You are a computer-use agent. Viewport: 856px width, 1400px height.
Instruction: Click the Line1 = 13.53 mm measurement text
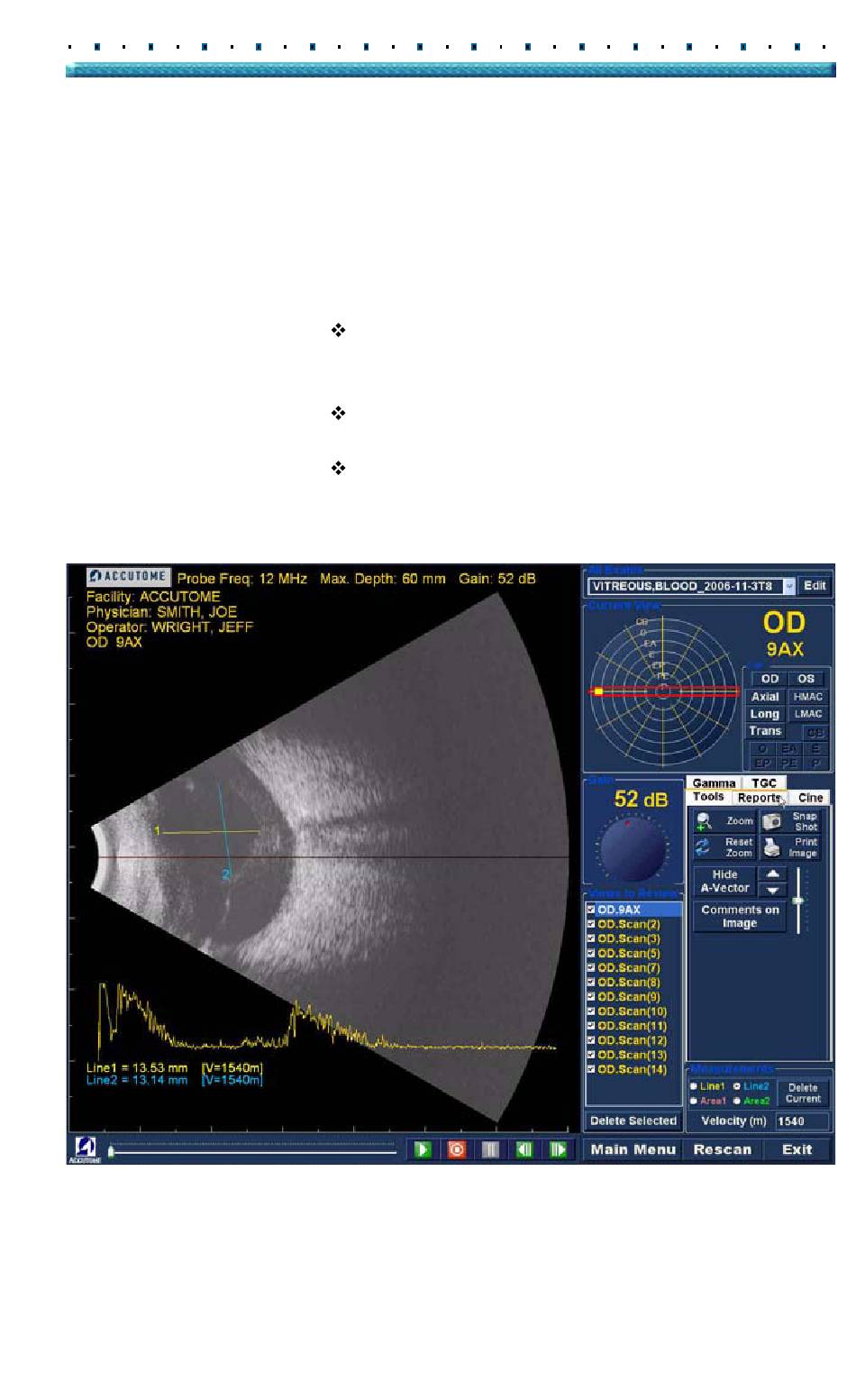tap(137, 1068)
